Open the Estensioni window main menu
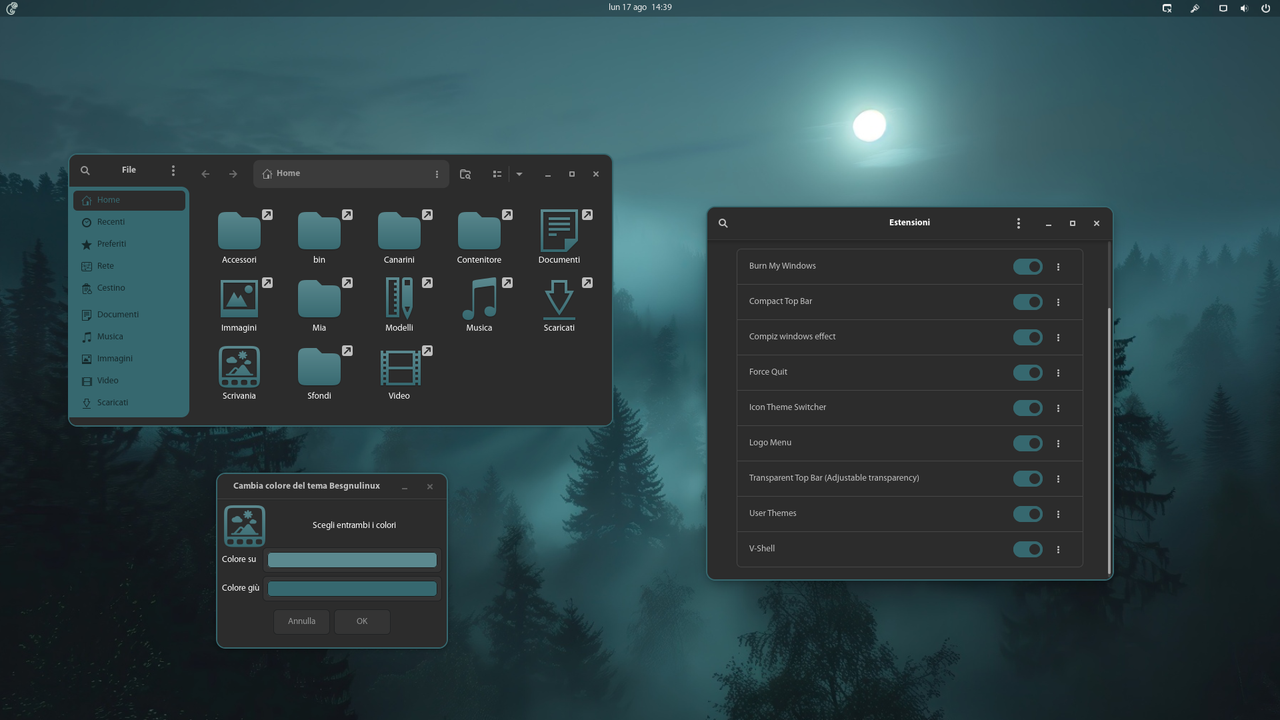The image size is (1280, 720). tap(1019, 223)
